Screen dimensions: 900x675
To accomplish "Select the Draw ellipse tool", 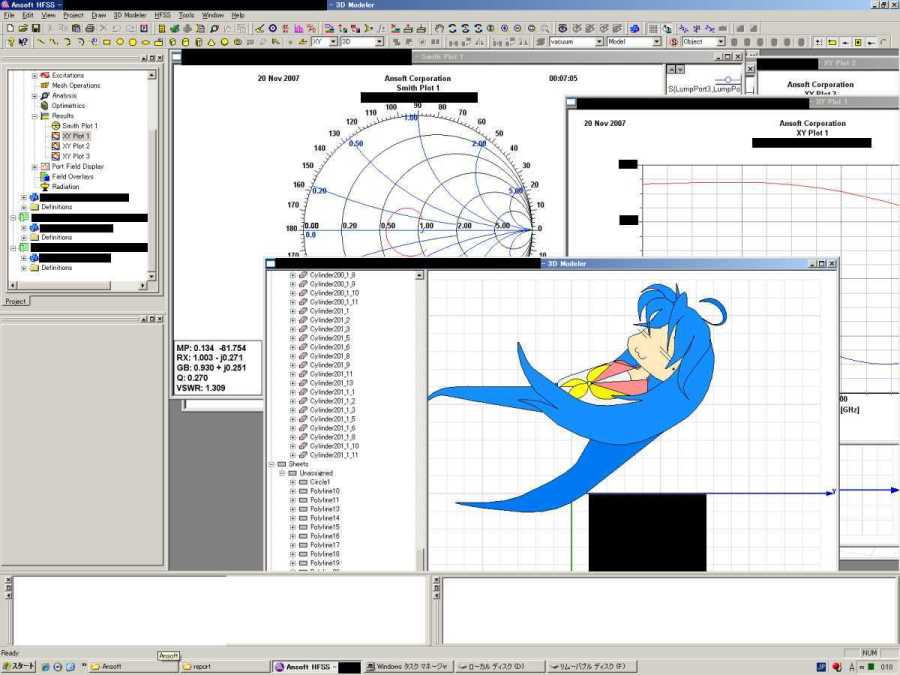I will click(x=146, y=42).
